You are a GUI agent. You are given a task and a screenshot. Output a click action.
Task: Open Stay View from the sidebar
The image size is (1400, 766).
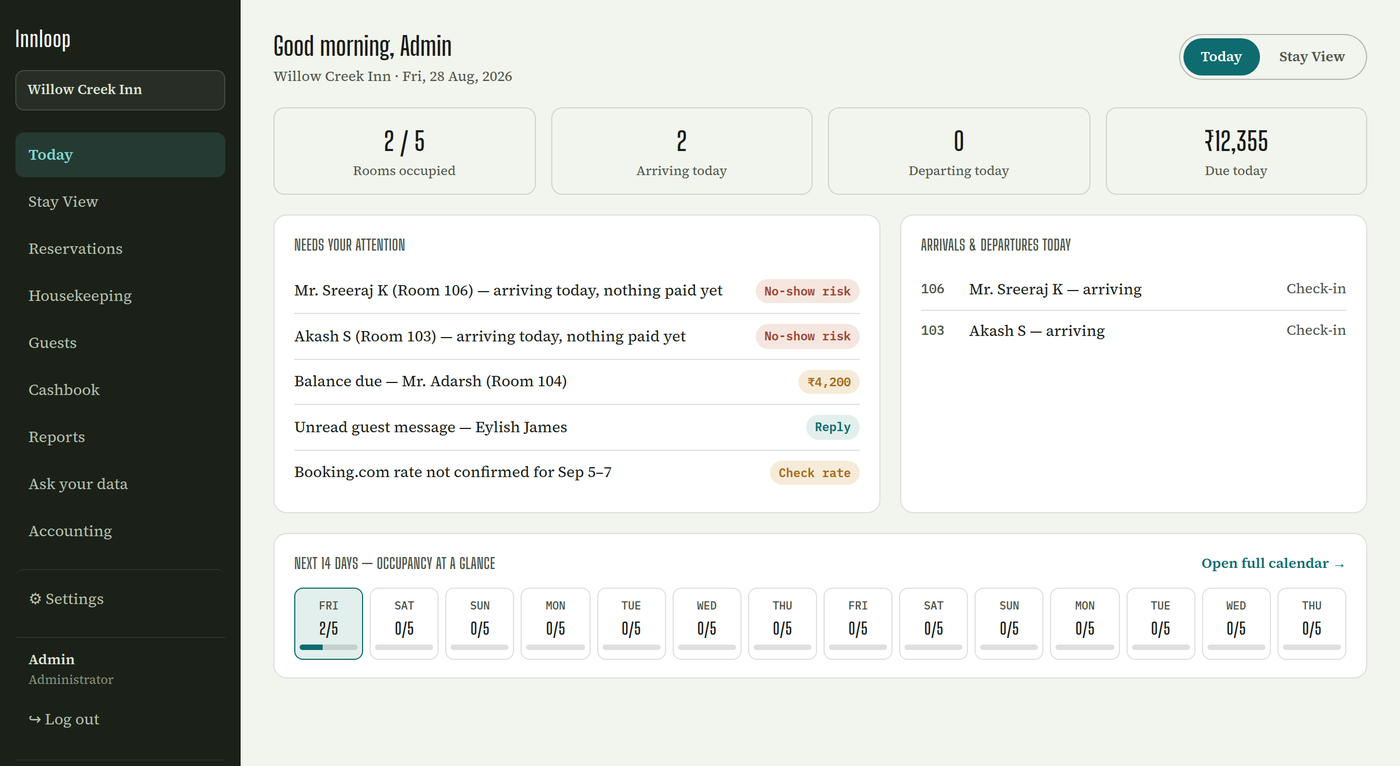coord(120,202)
